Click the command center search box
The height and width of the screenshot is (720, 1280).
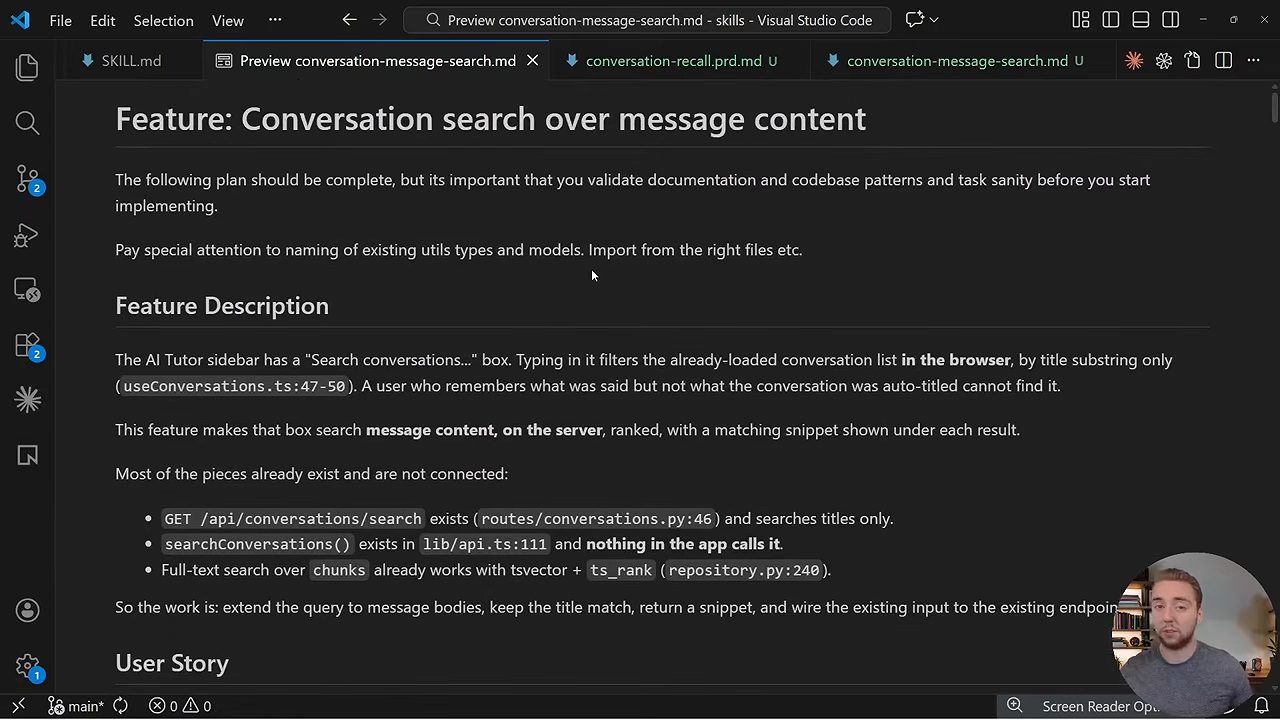click(647, 20)
